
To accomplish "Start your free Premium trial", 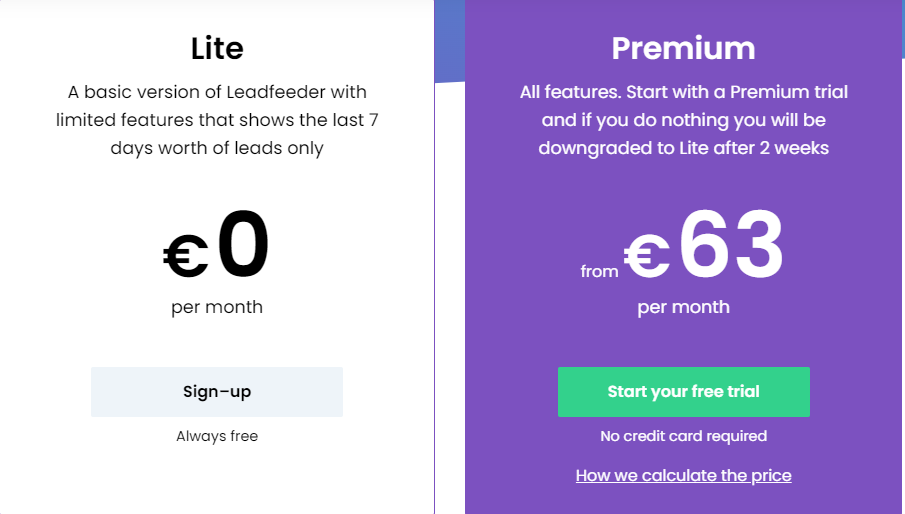I will point(683,392).
